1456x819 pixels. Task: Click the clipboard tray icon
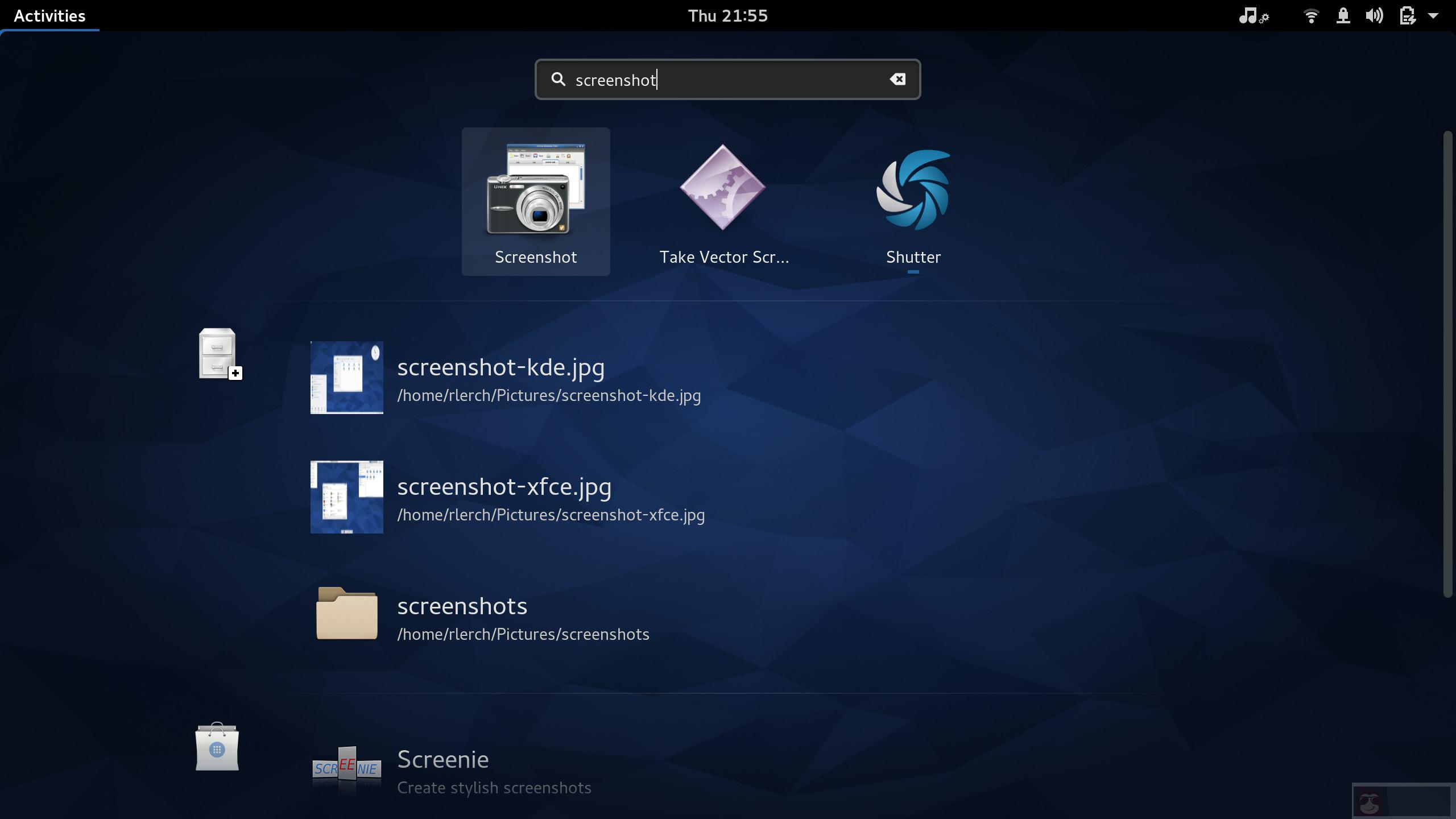(1407, 15)
